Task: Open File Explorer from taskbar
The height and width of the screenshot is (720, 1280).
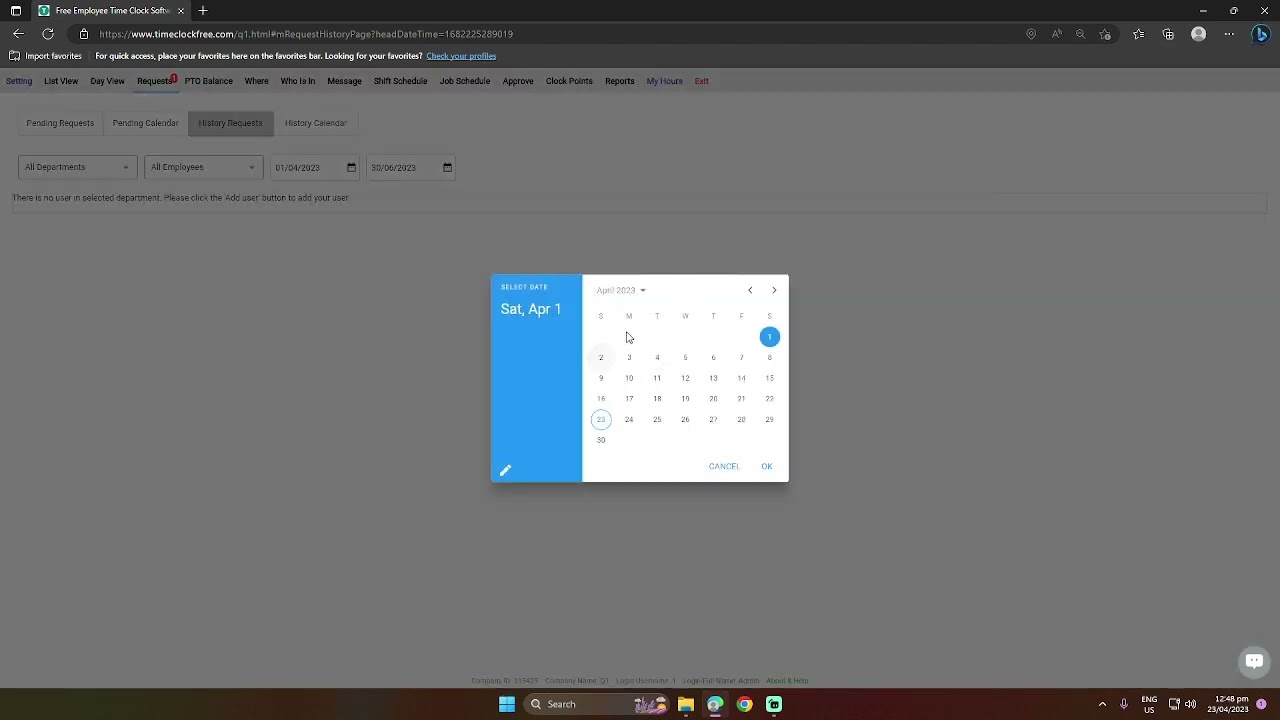Action: tap(686, 704)
